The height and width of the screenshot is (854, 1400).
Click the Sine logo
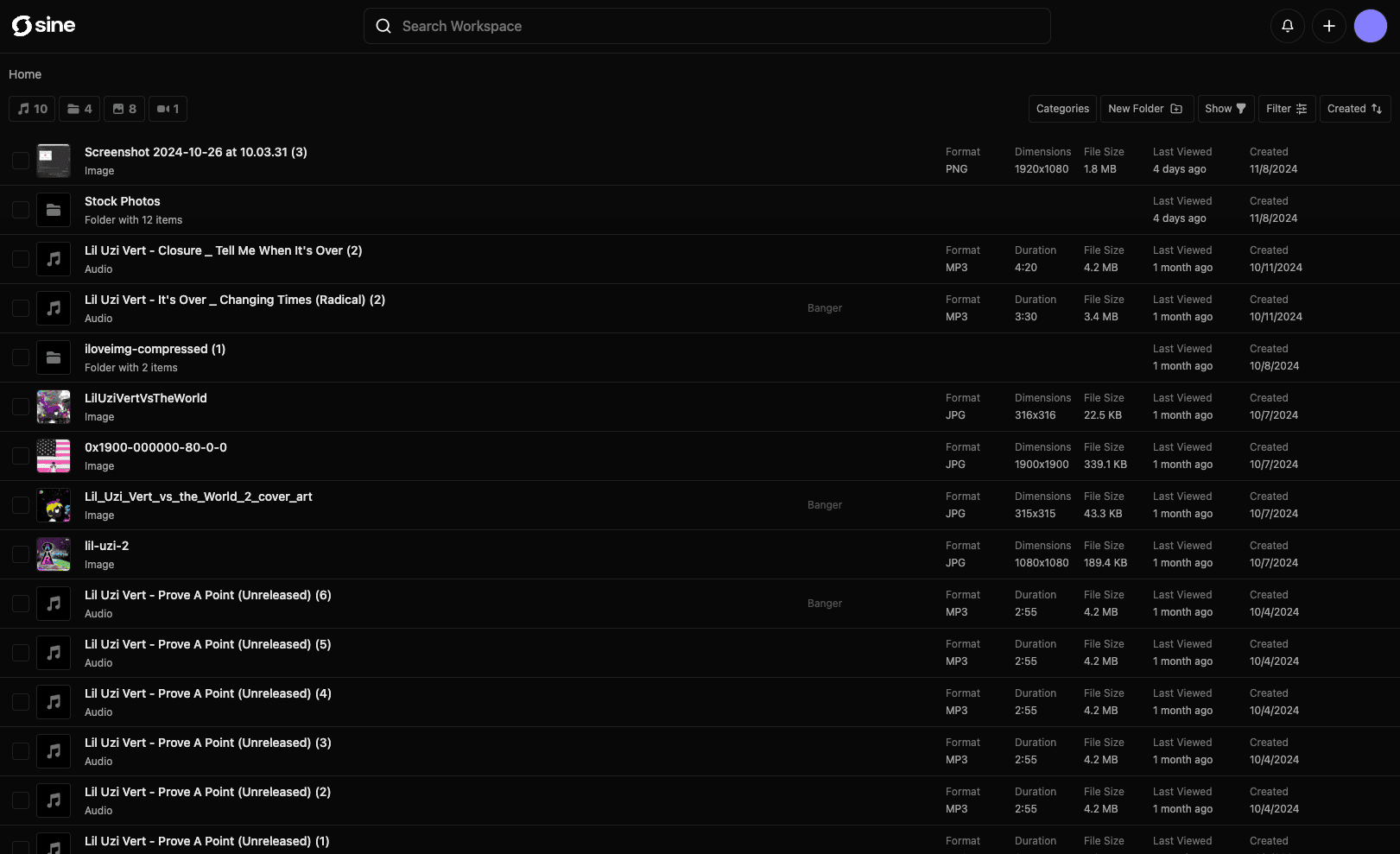tap(43, 26)
